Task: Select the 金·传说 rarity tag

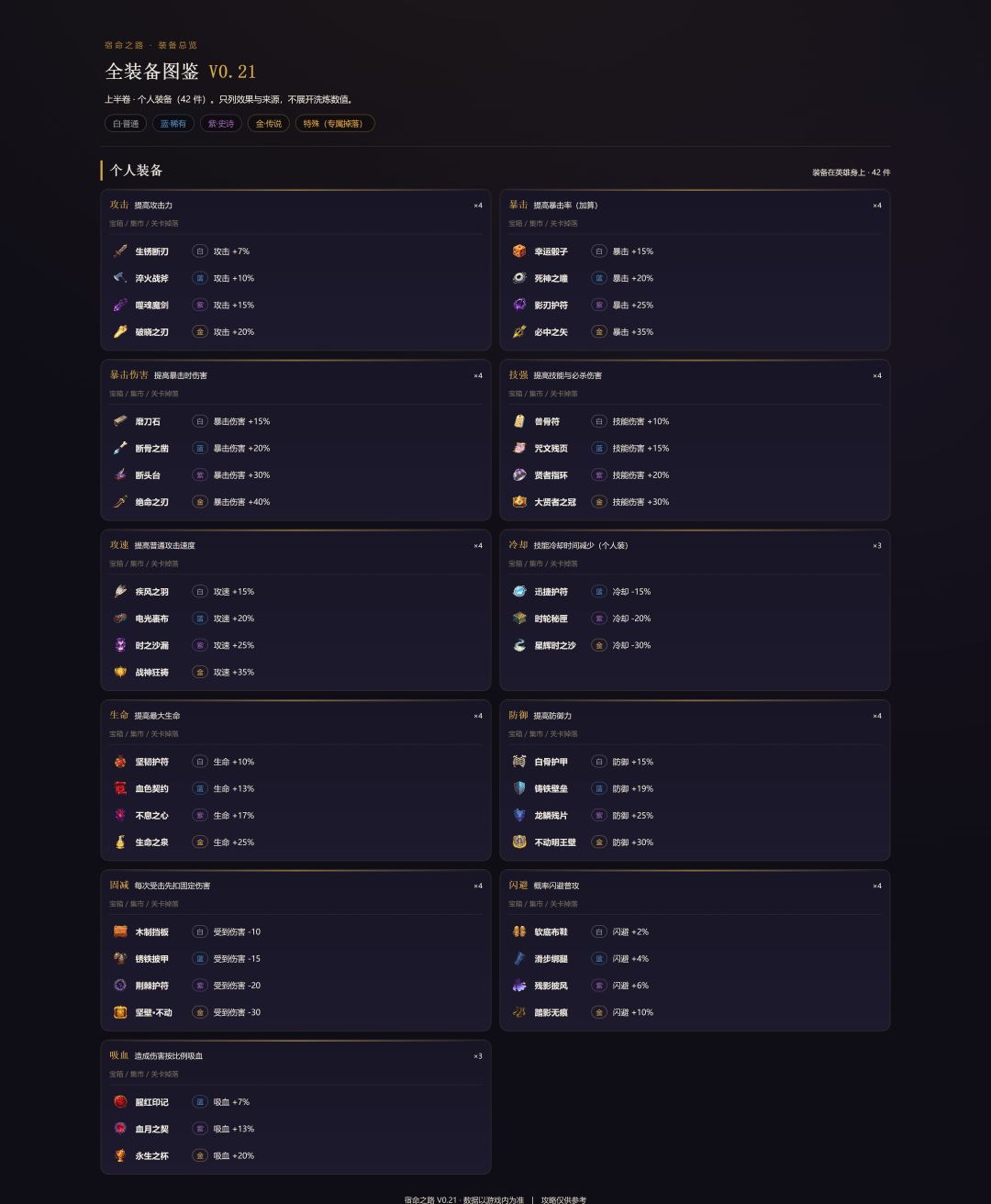Action: (x=269, y=123)
